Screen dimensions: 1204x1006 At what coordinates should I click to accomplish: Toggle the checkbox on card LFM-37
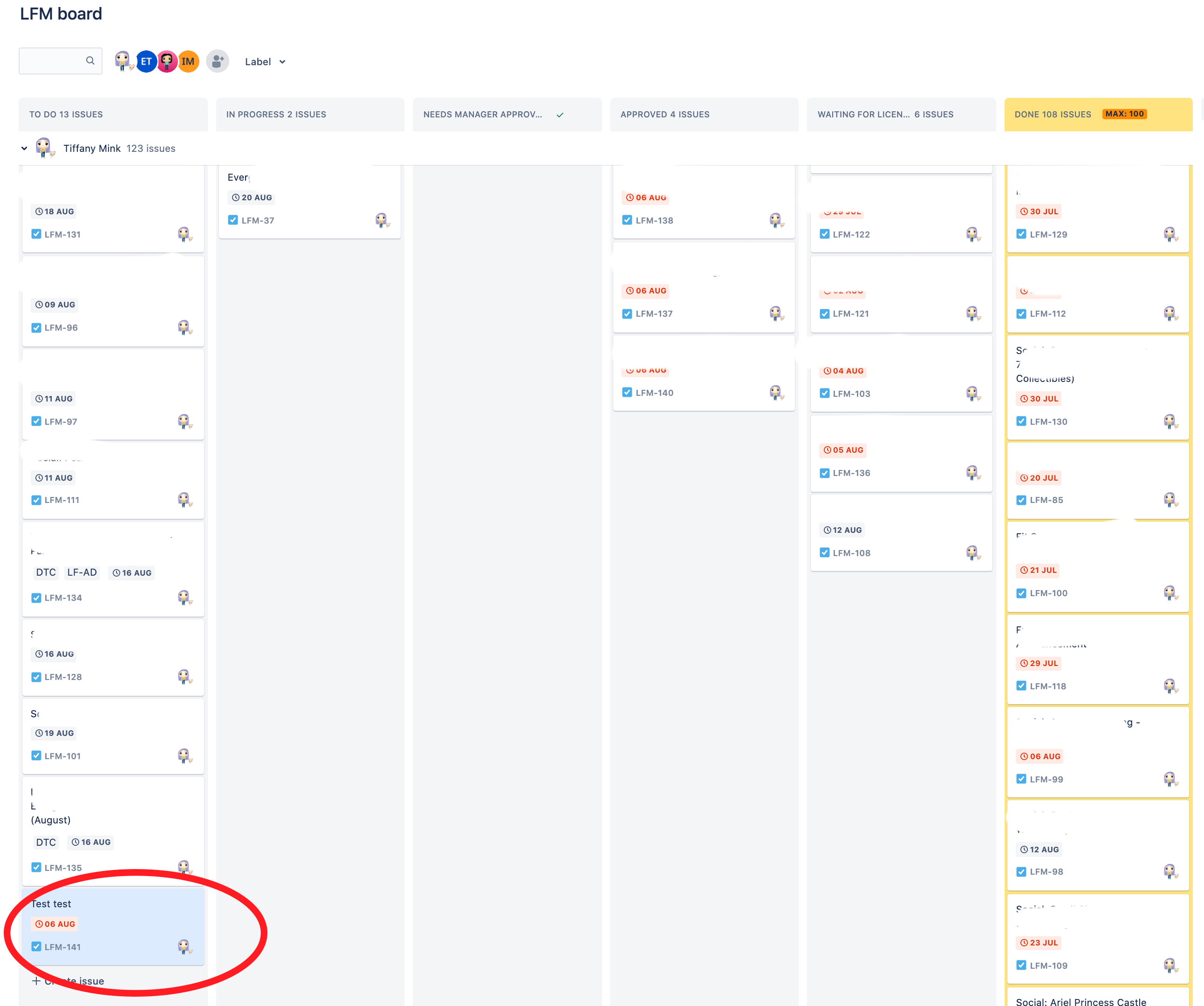click(233, 219)
